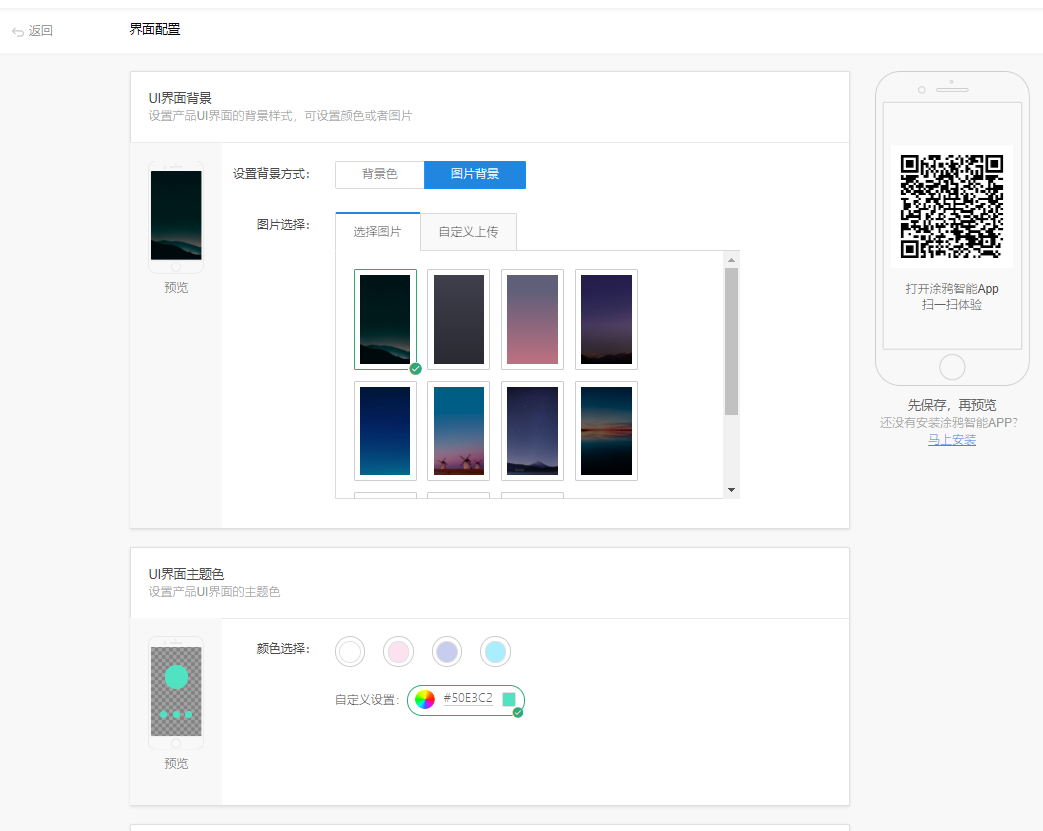Click the #50E3C2 hex color input field
The height and width of the screenshot is (831, 1043).
click(x=468, y=699)
